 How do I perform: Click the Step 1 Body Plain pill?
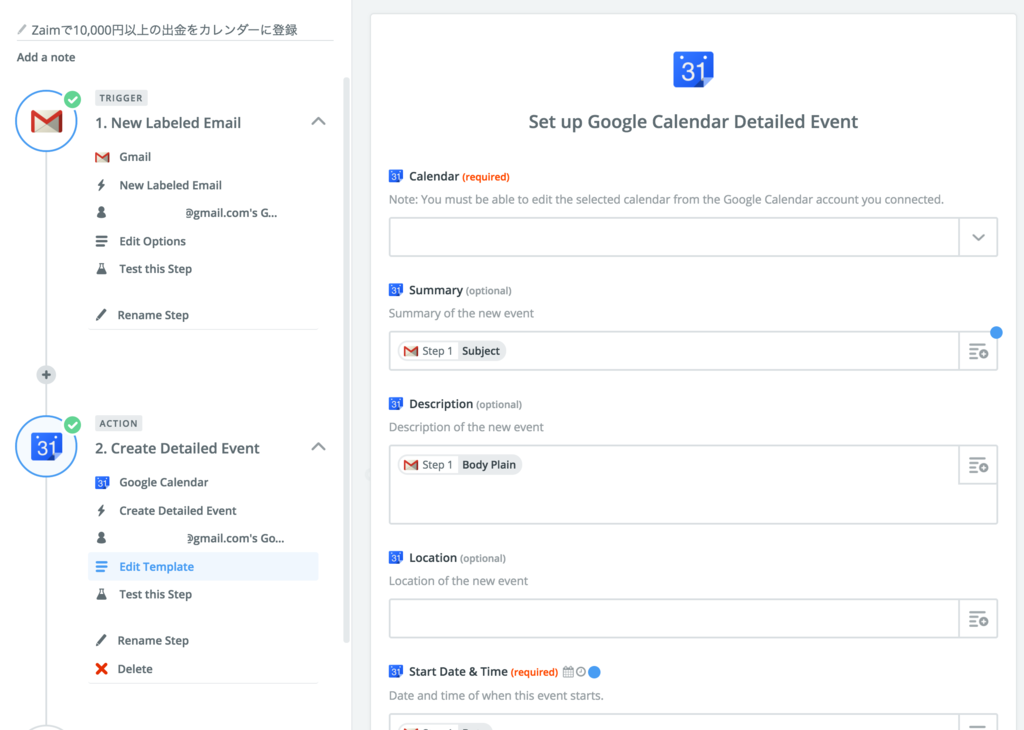click(x=460, y=465)
